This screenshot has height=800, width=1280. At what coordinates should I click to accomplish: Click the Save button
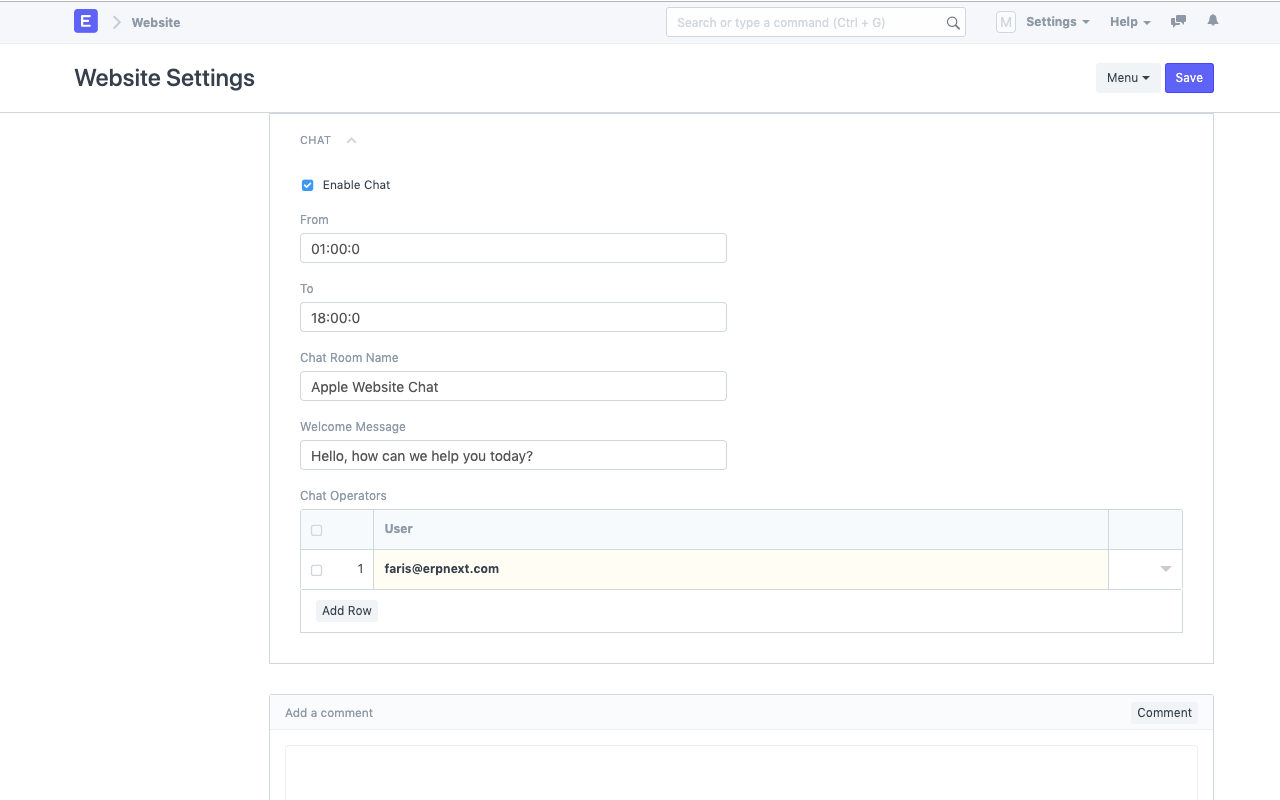coord(1189,77)
